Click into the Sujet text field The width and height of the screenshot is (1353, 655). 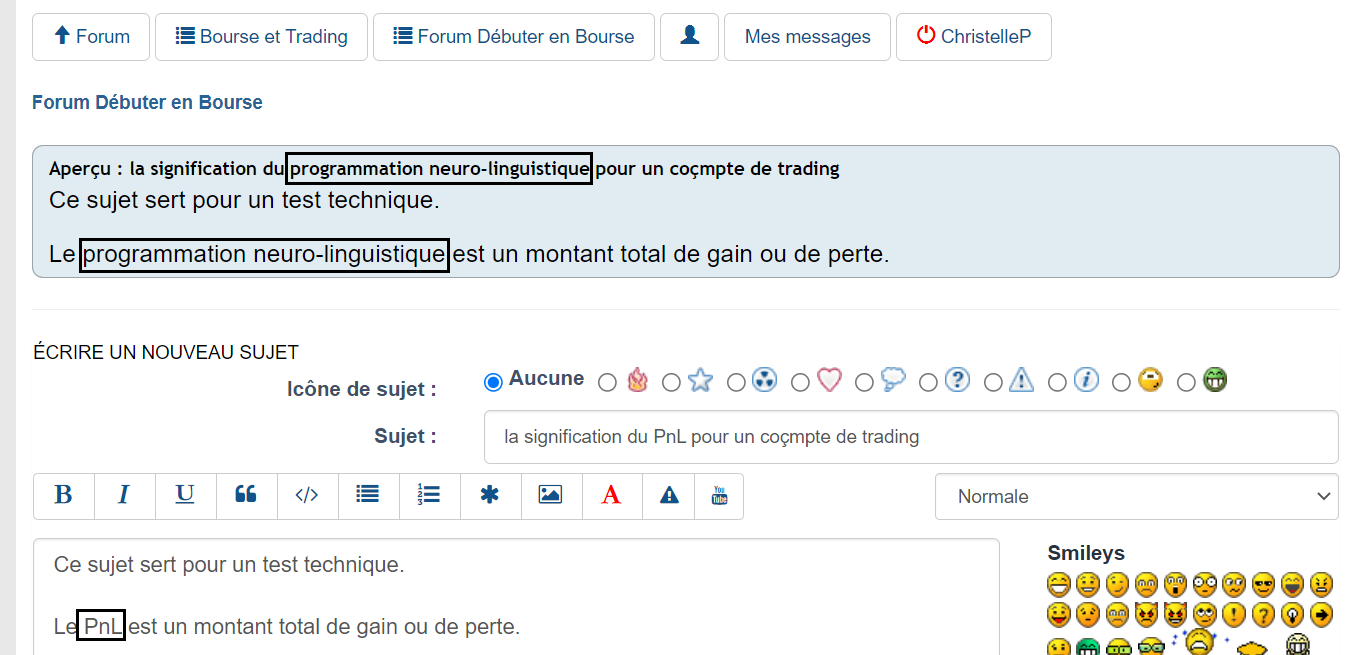tap(910, 437)
